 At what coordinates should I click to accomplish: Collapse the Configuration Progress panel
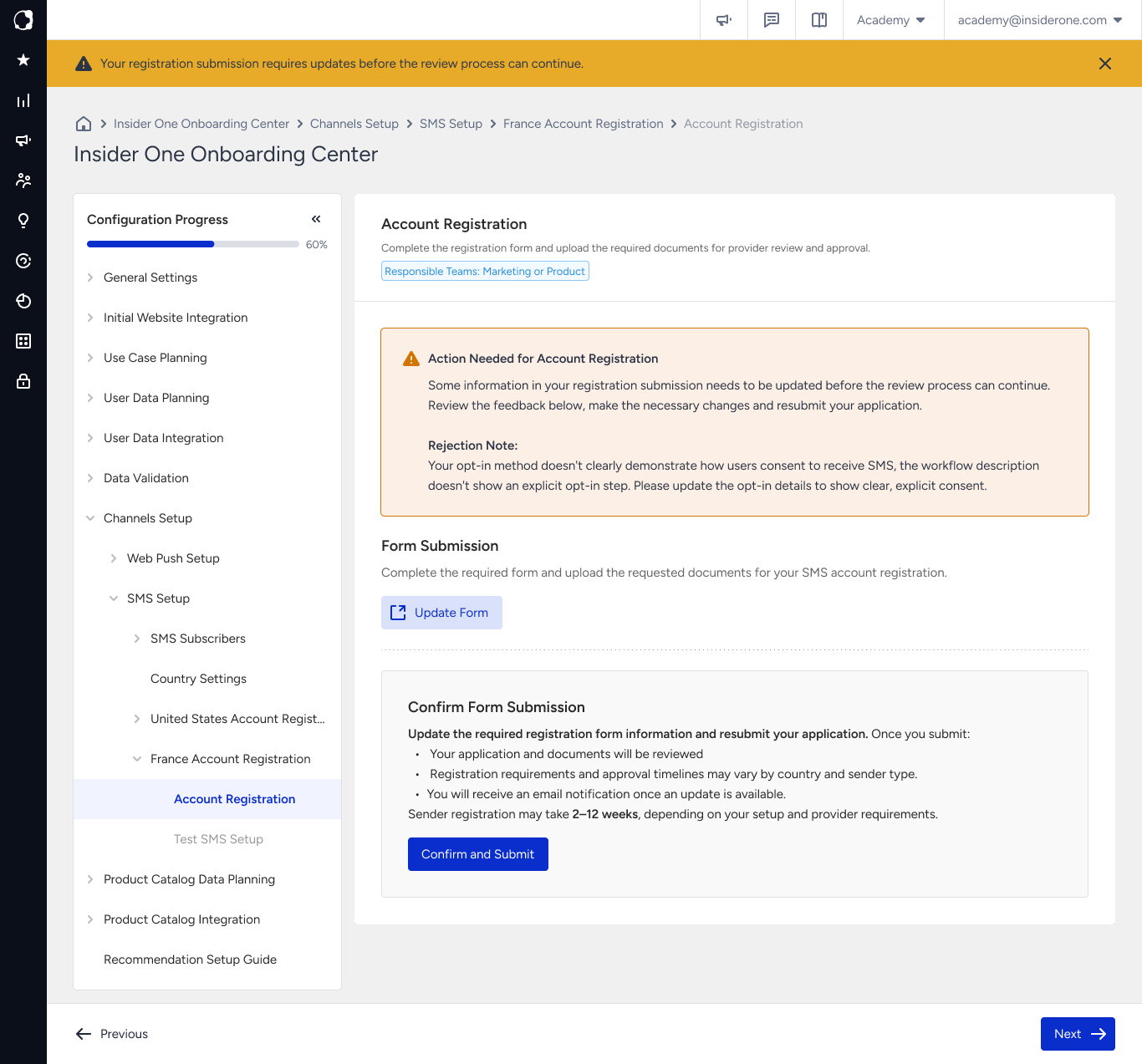pos(316,219)
